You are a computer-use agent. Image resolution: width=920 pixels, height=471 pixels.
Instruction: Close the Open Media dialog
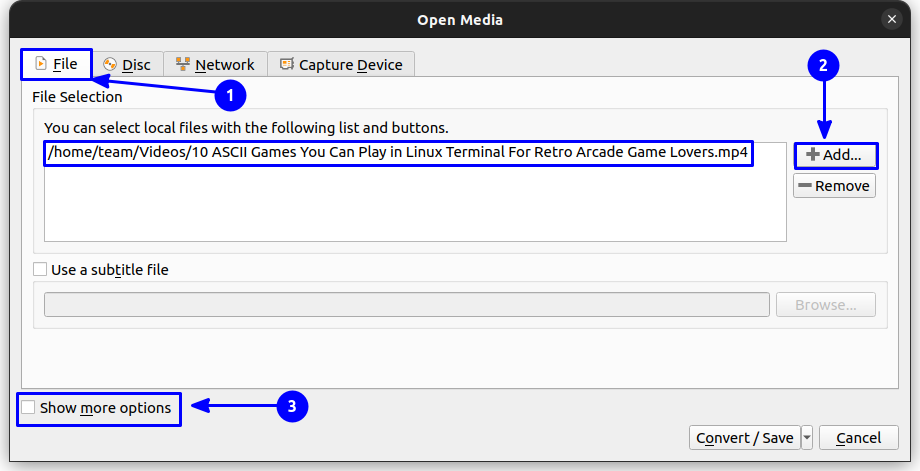coord(892,19)
